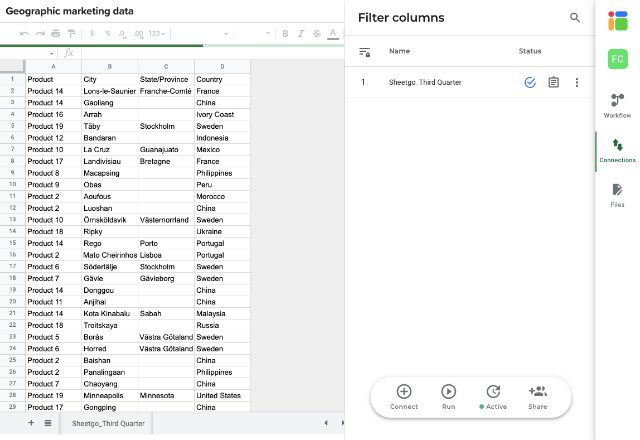Click into the formula bar
Screen dimensions: 640x440
212,53
